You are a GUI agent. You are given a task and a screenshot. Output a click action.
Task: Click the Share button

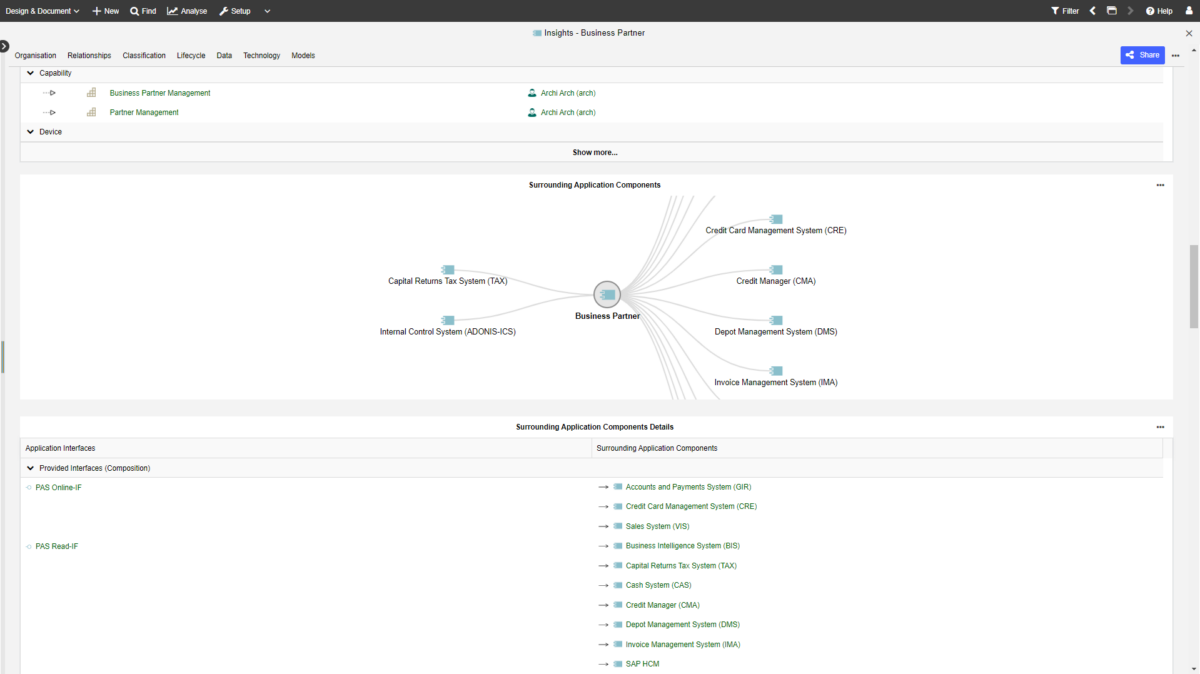tap(1142, 55)
